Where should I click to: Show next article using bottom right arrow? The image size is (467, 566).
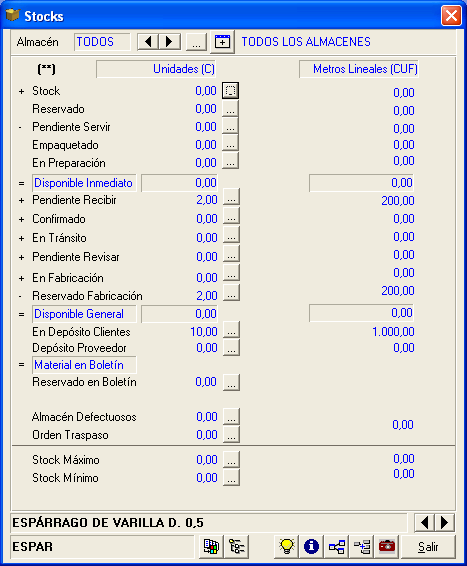pos(445,522)
